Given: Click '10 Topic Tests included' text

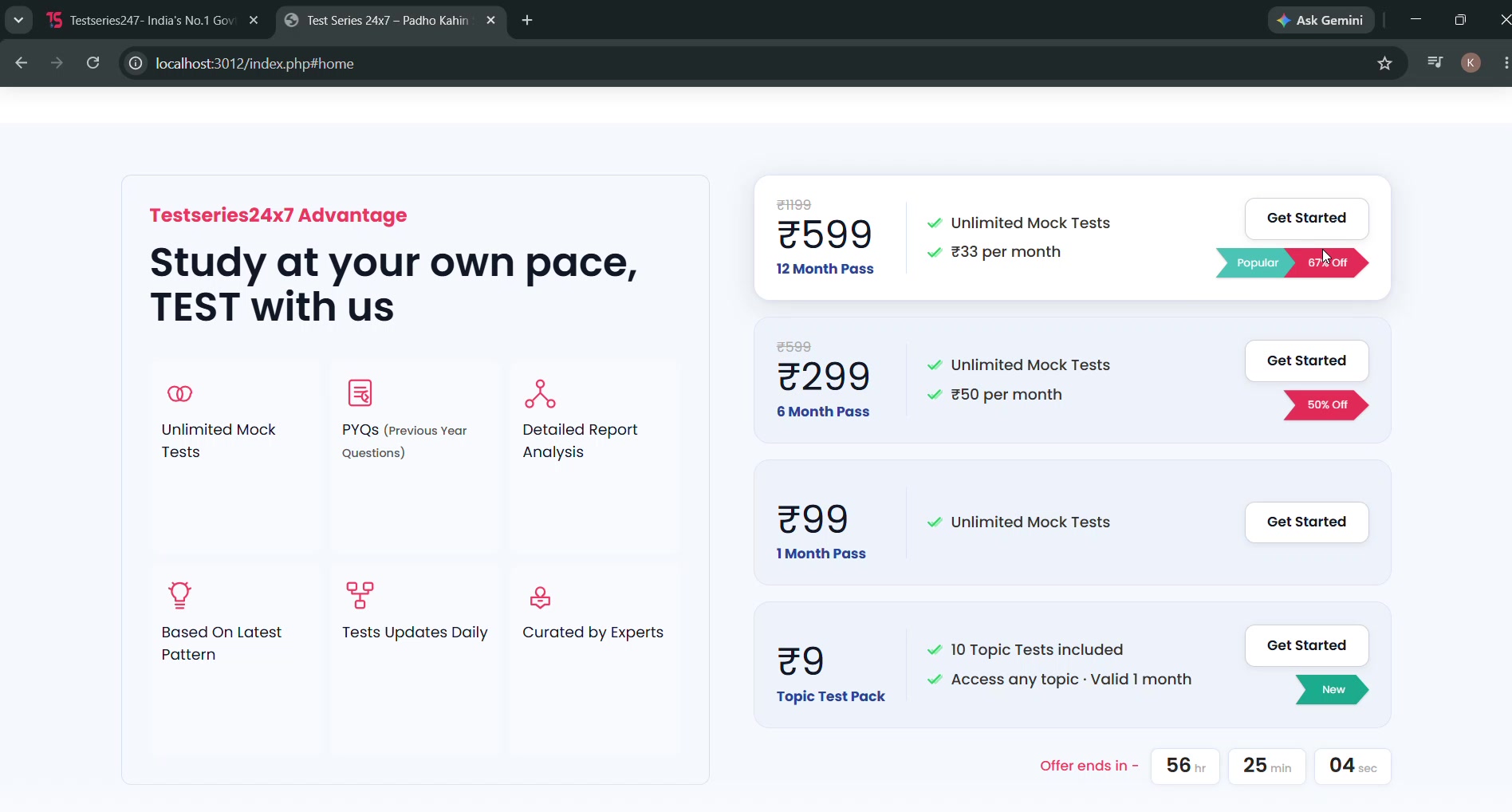Looking at the screenshot, I should coord(1037,650).
